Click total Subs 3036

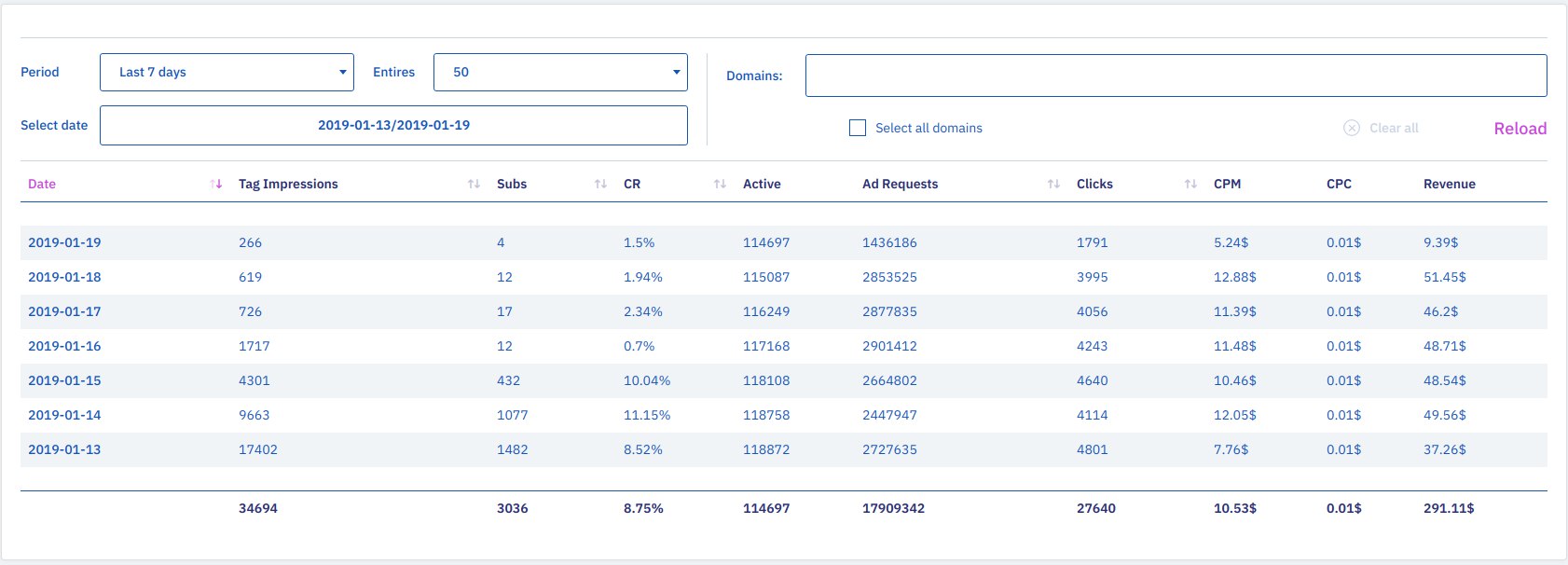point(513,508)
